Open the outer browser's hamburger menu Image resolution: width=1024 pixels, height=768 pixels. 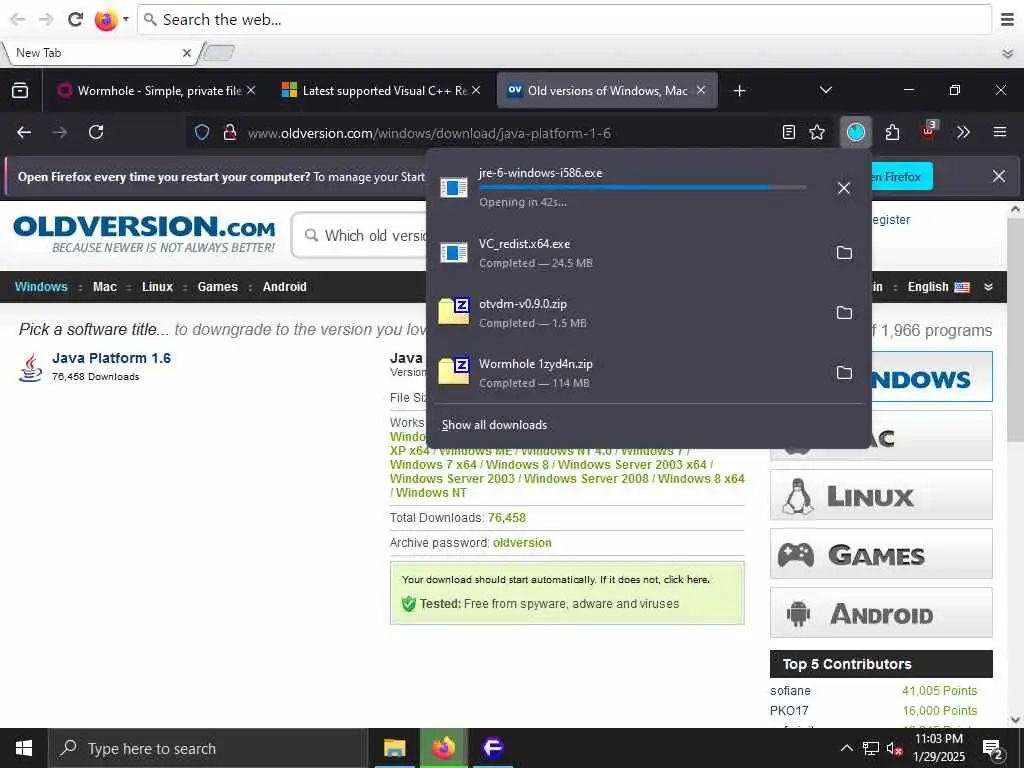(1008, 20)
